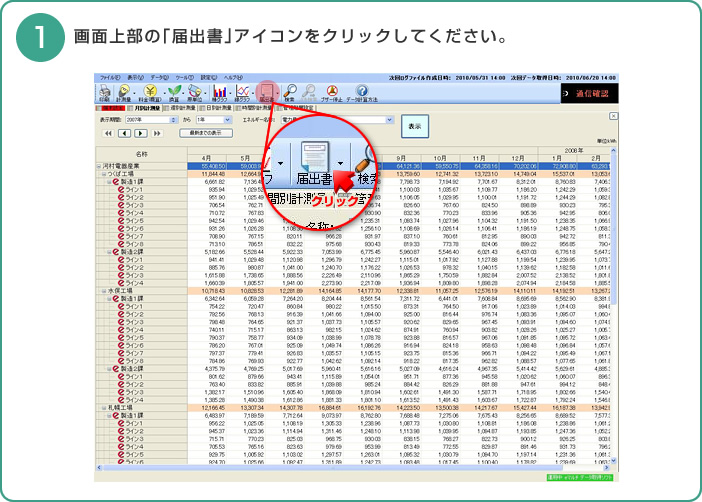Open データ計算方法 help icon
702x502 pixels.
[362, 91]
